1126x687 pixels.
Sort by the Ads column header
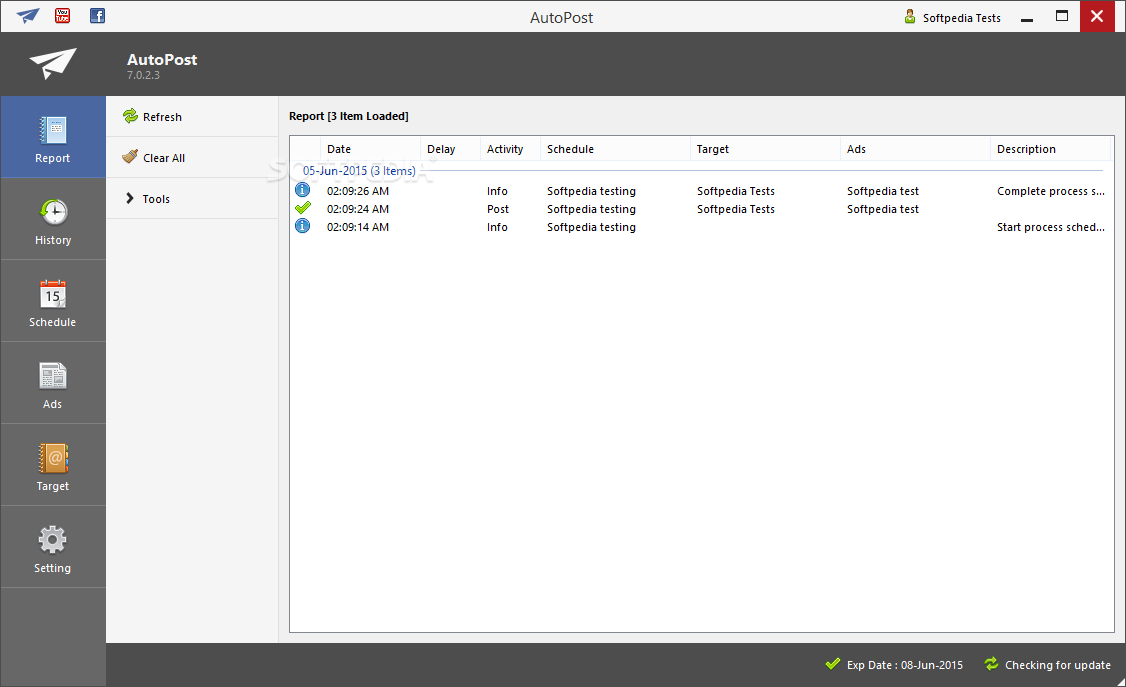(915, 149)
